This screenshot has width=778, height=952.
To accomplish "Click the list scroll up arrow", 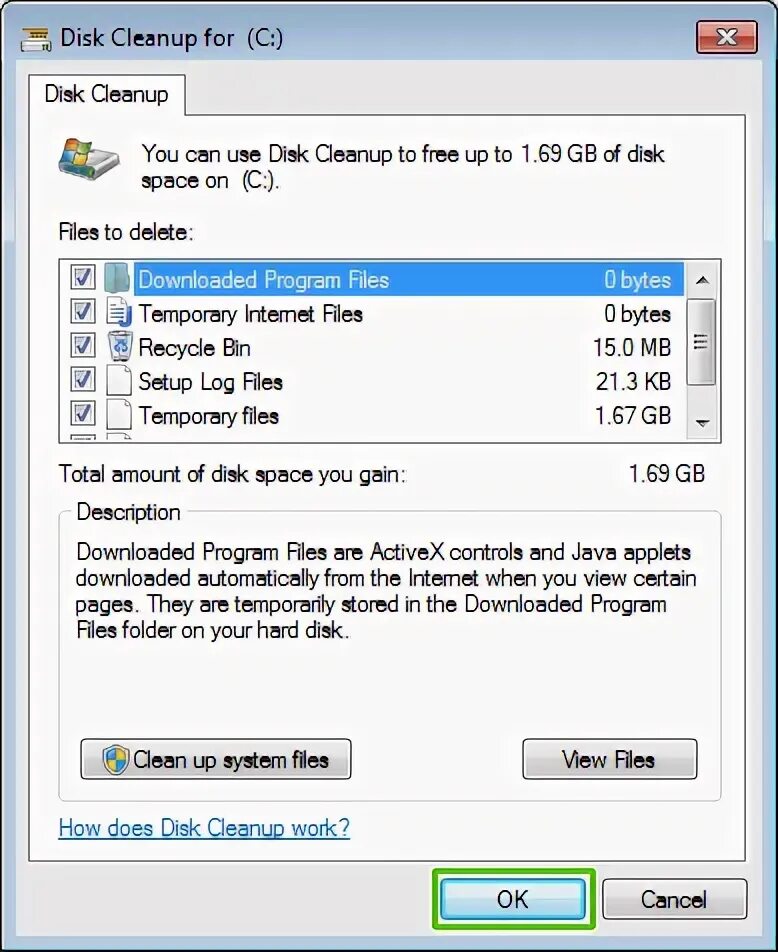I will coord(702,280).
